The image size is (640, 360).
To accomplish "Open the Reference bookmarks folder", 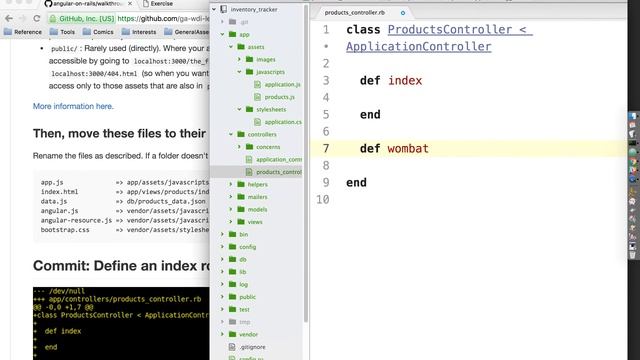I will [23, 32].
